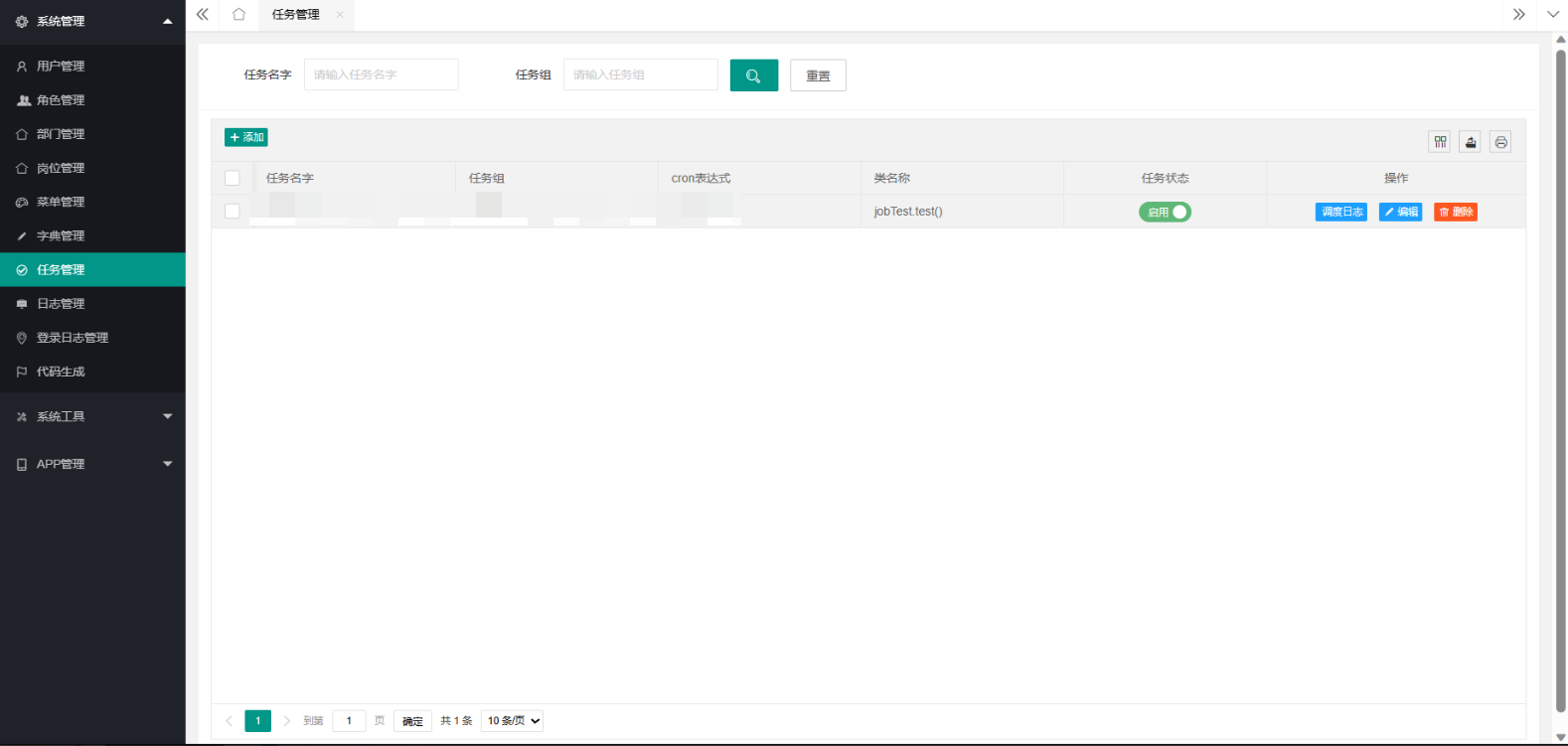Go to next page arrow
The height and width of the screenshot is (746, 1568).
[x=287, y=721]
